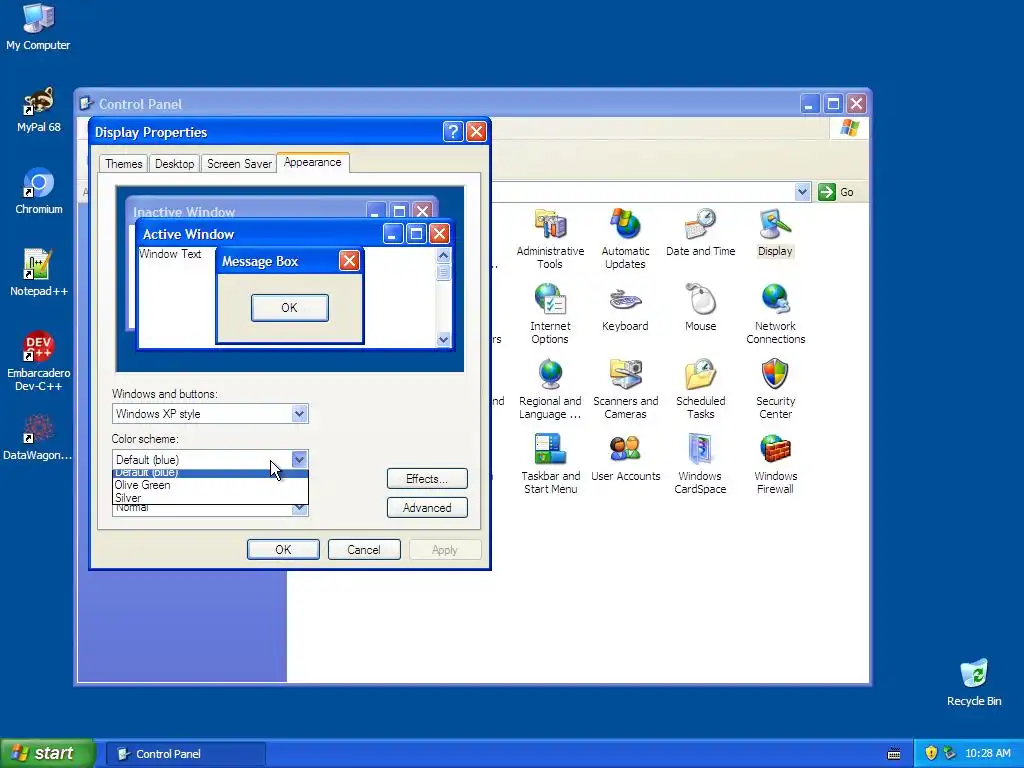Select Embarcadero Dev-C++ desktop shortcut
The image size is (1024, 768).
38,362
